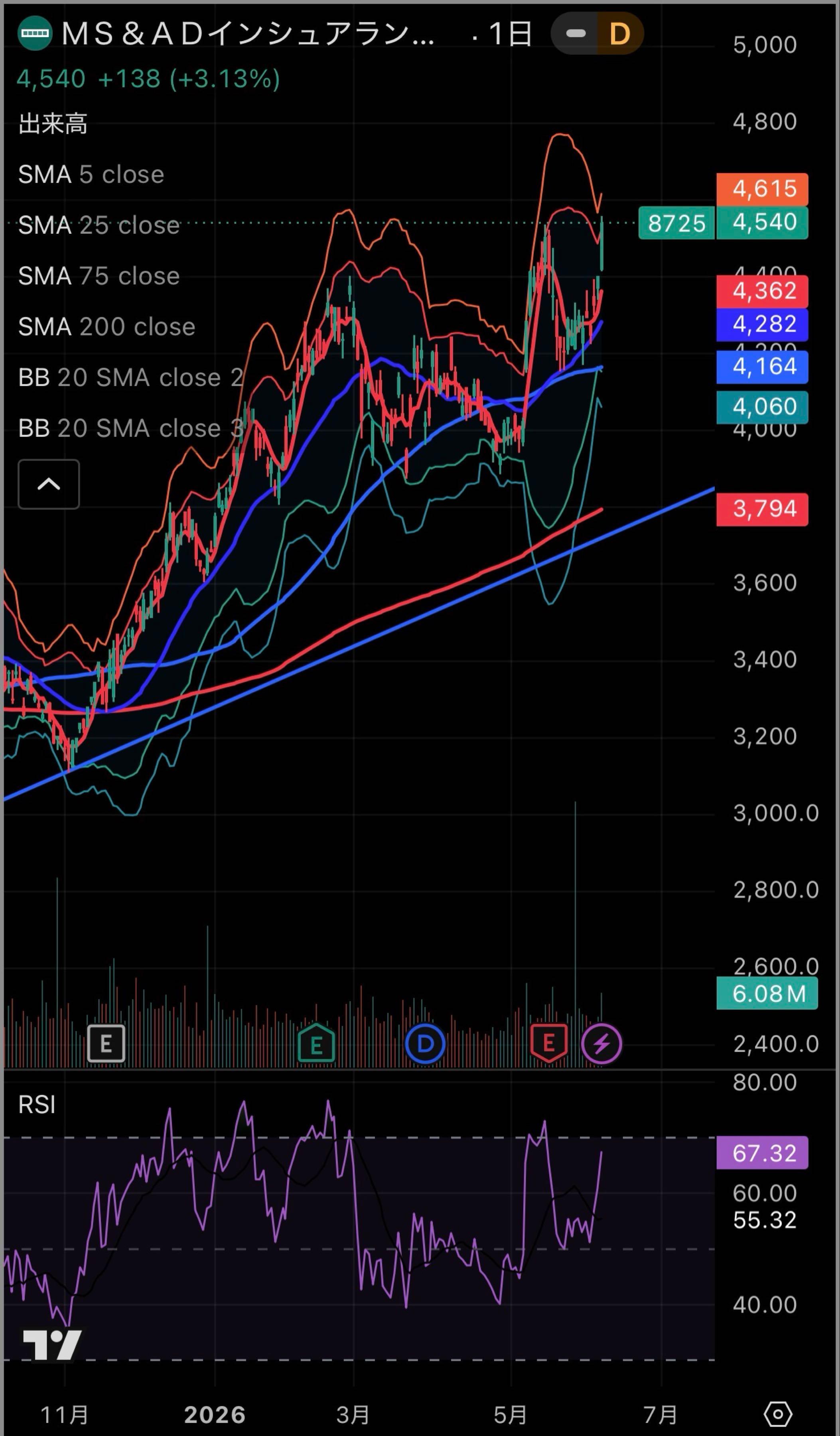This screenshot has height=1436, width=840.
Task: Tap the 7月 time axis label
Action: coord(661,1415)
